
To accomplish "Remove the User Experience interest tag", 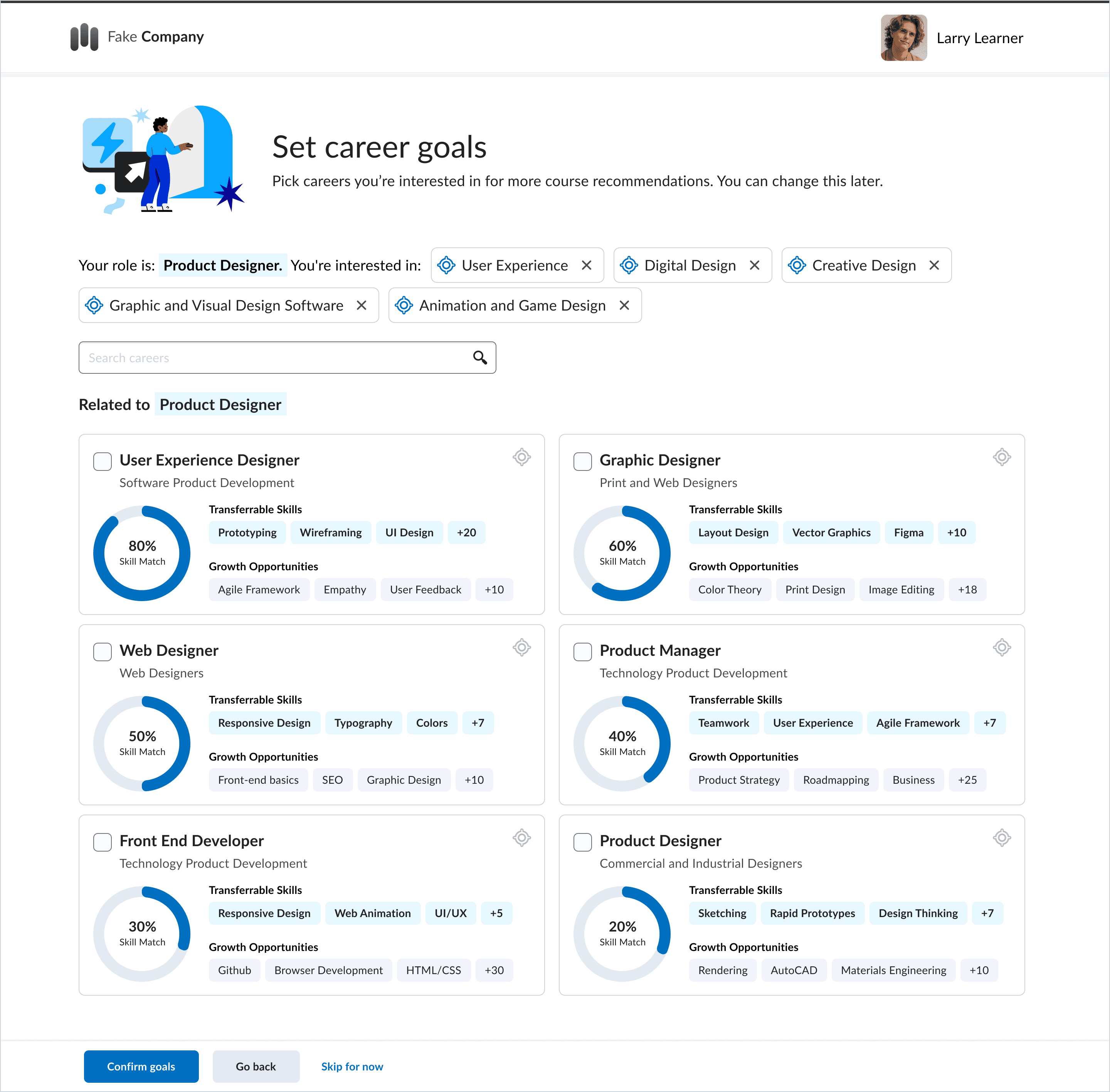I will 586,265.
